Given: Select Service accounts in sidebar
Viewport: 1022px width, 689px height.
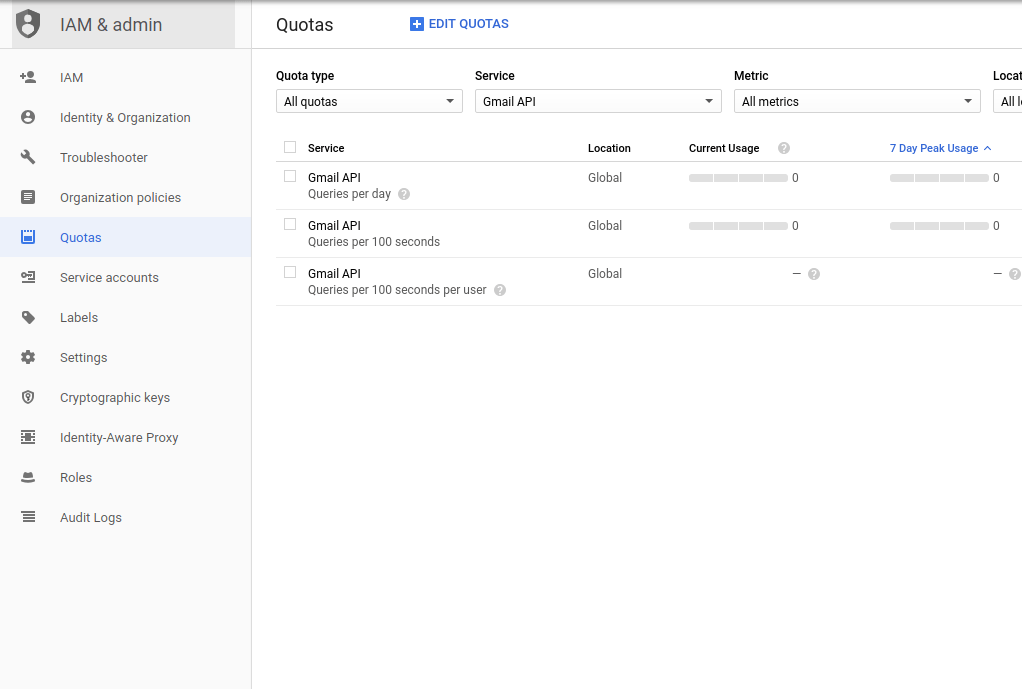Looking at the screenshot, I should (x=125, y=277).
